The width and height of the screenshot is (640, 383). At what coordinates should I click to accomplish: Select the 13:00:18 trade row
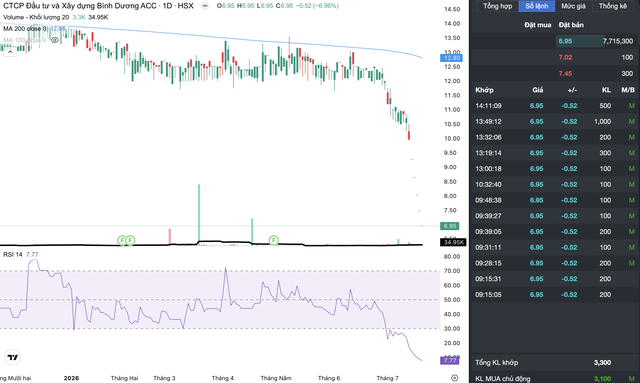click(554, 169)
